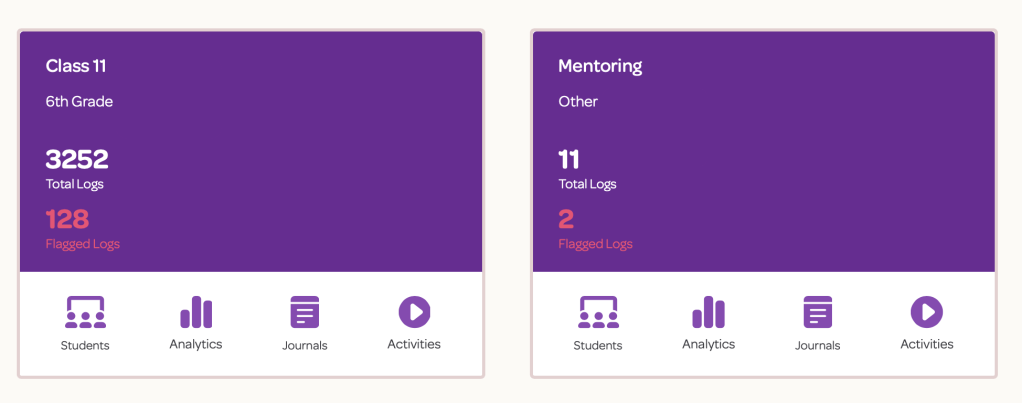Click the Journals text label under Mentoring
Image resolution: width=1022 pixels, height=403 pixels.
click(x=817, y=346)
